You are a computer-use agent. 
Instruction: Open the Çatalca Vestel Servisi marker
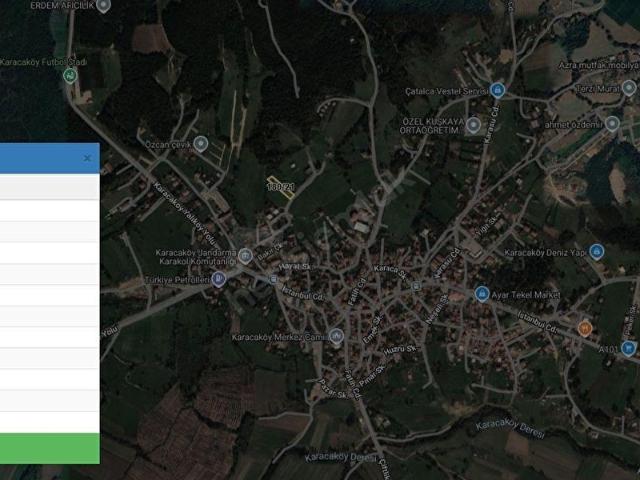(497, 90)
